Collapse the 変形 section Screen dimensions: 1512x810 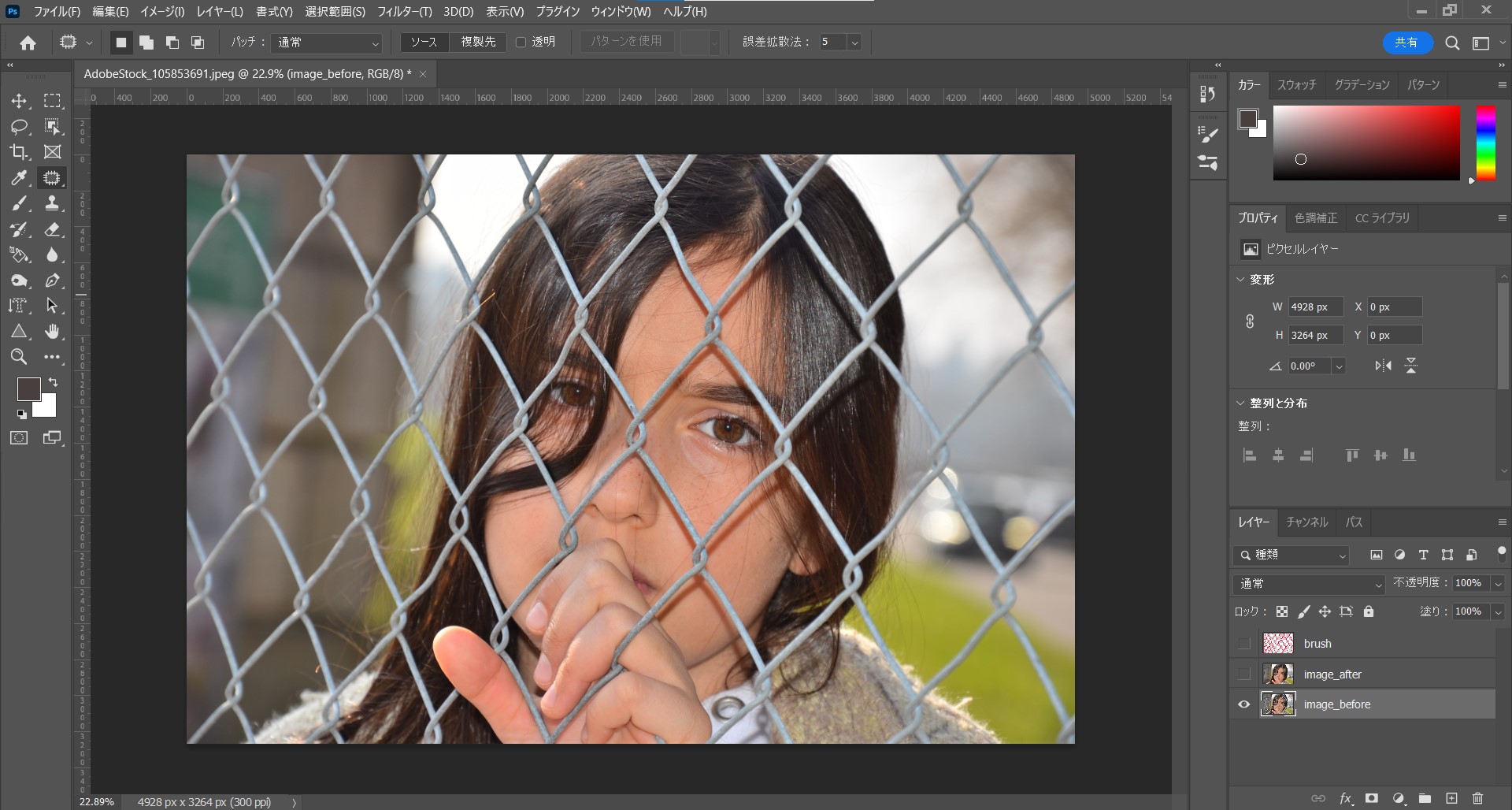click(x=1241, y=280)
